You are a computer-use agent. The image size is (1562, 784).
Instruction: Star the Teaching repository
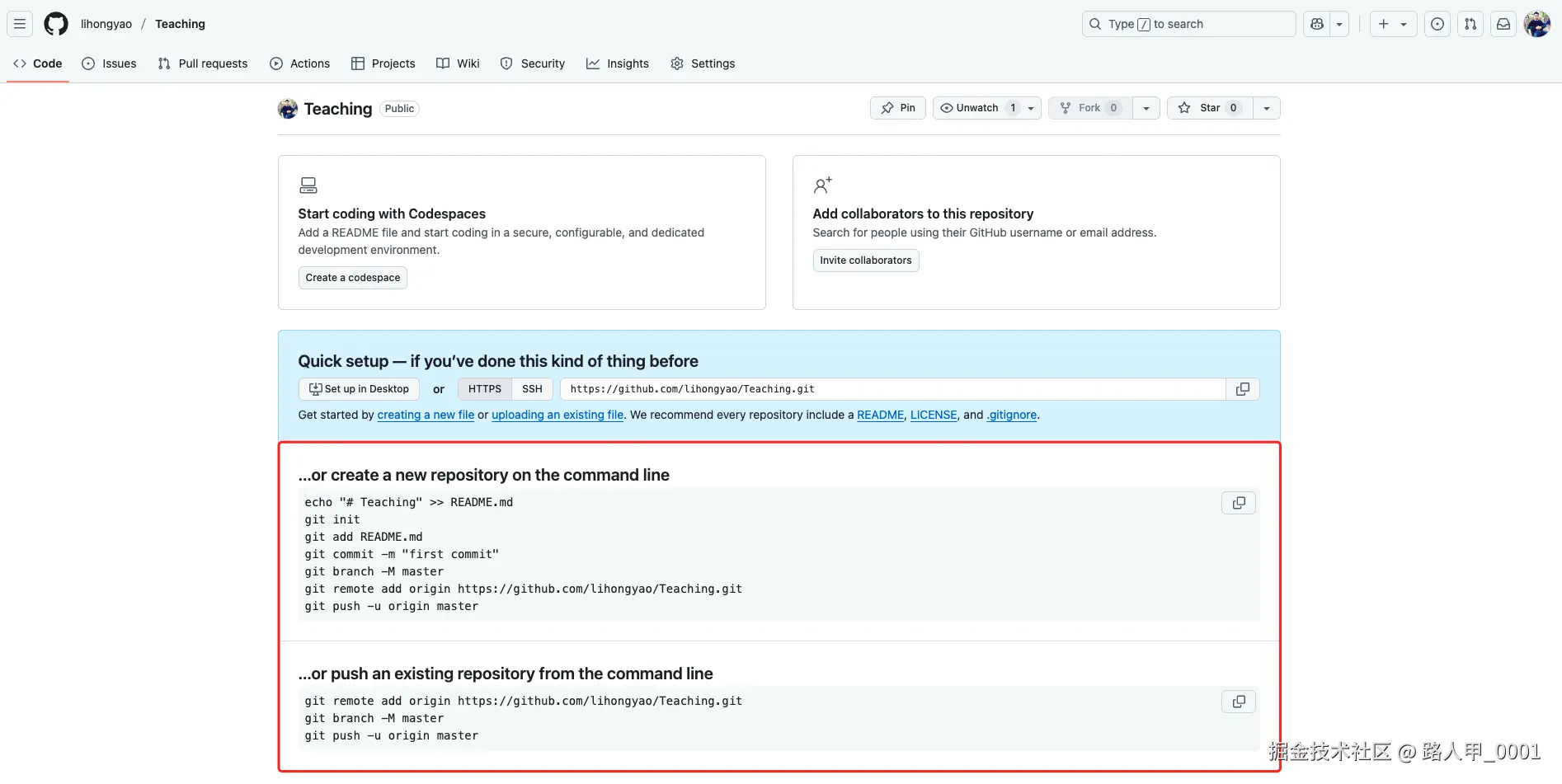tap(1210, 108)
